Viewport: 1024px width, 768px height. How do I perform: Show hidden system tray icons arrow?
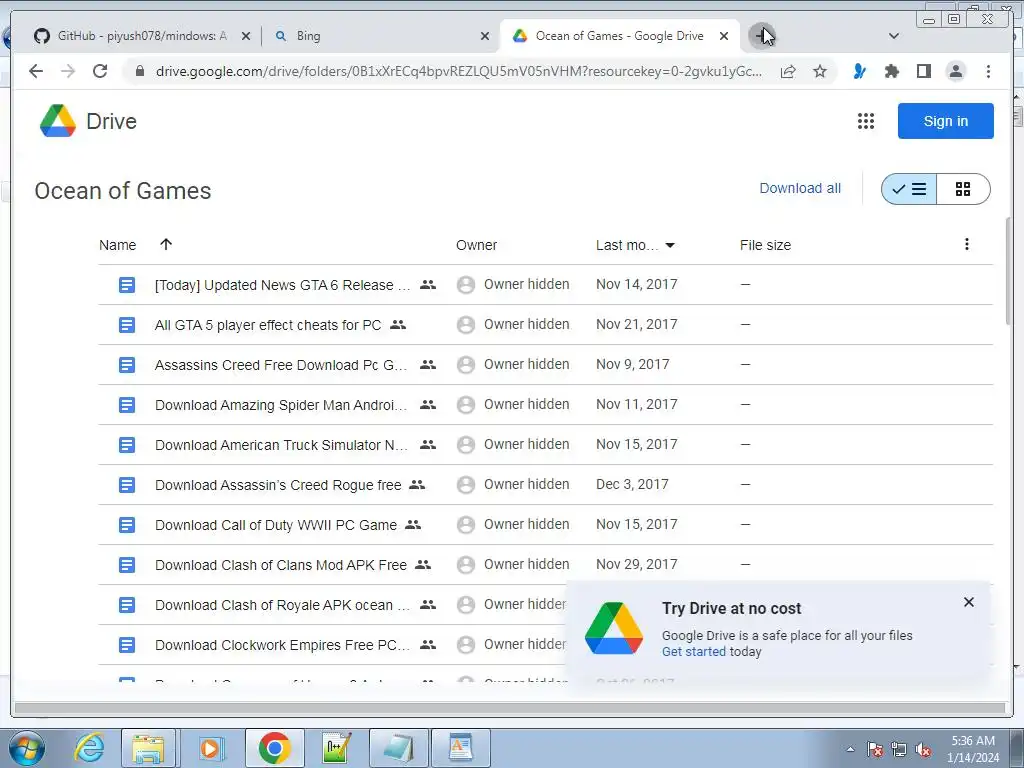(x=850, y=749)
